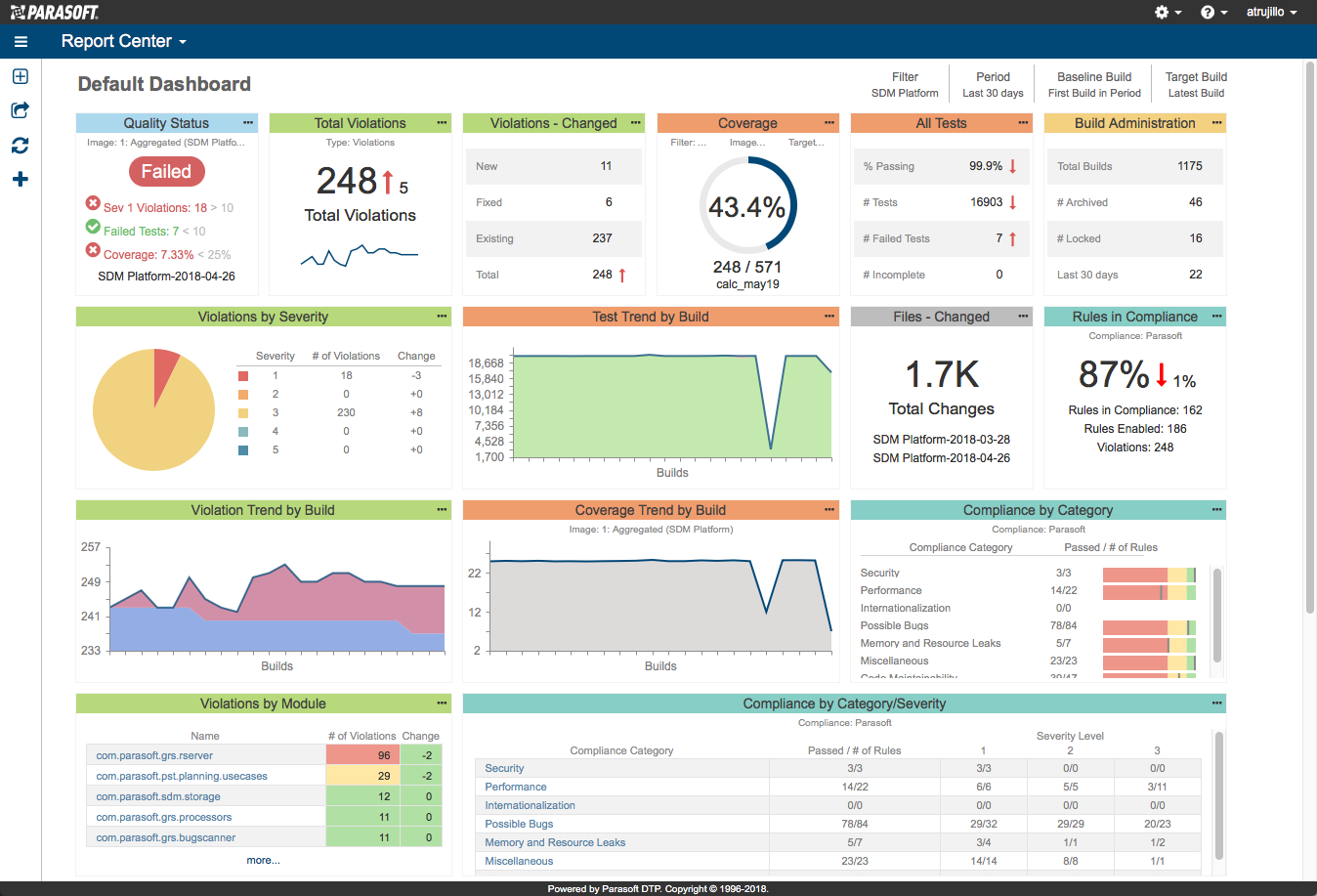Open Total Violations widget options menu
The height and width of the screenshot is (896, 1317).
coord(442,123)
